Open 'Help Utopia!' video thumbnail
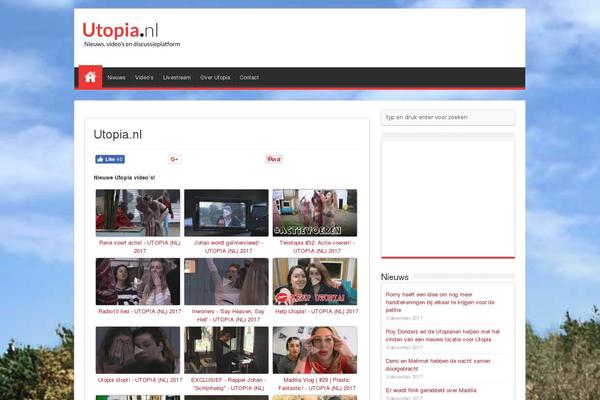The height and width of the screenshot is (400, 600). coord(315,281)
